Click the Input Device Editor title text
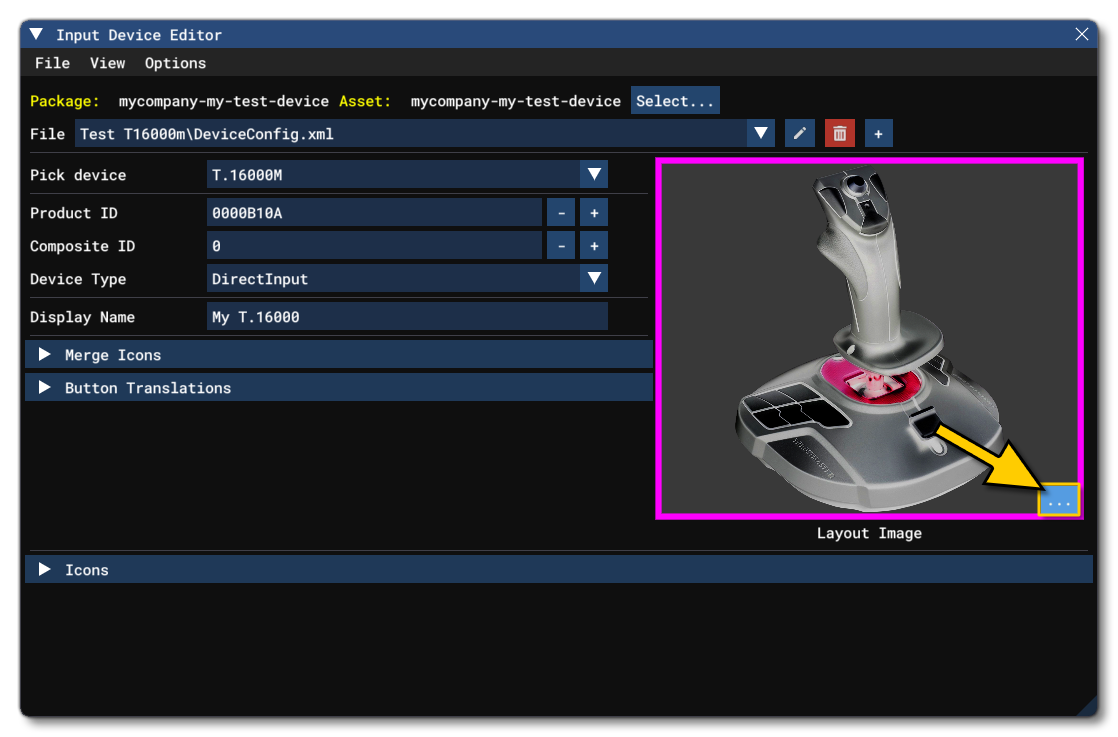 (x=139, y=35)
